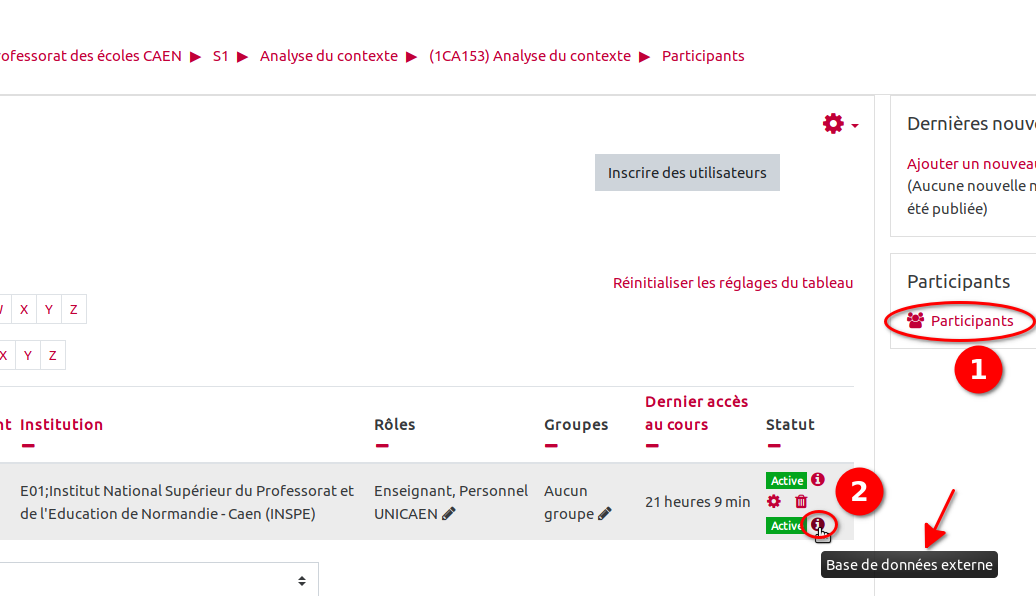The height and width of the screenshot is (596, 1036).
Task: Filter by letter Z in upper alphabet row
Action: 73,310
